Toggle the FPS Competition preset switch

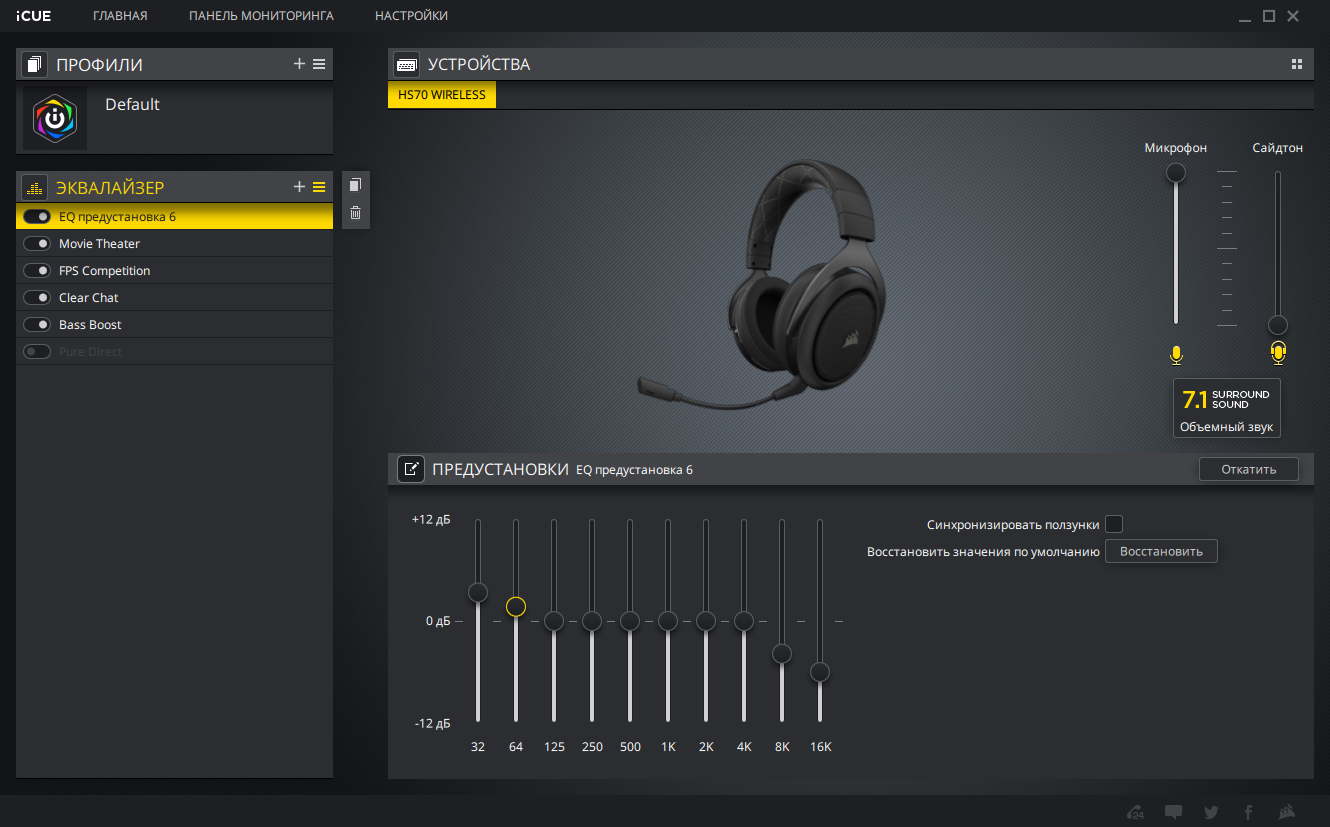pos(37,270)
